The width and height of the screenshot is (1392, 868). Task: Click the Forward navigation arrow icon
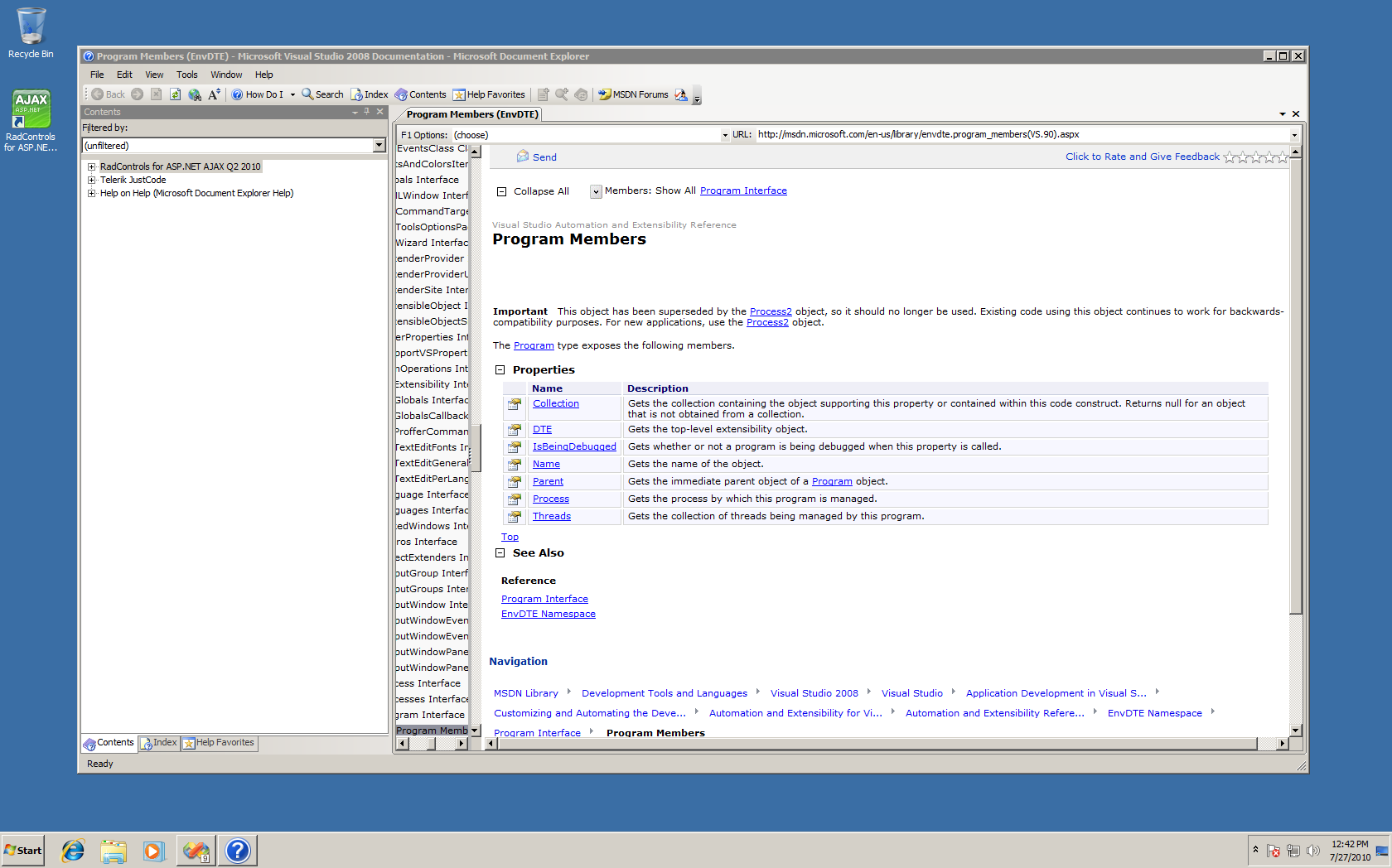(138, 94)
